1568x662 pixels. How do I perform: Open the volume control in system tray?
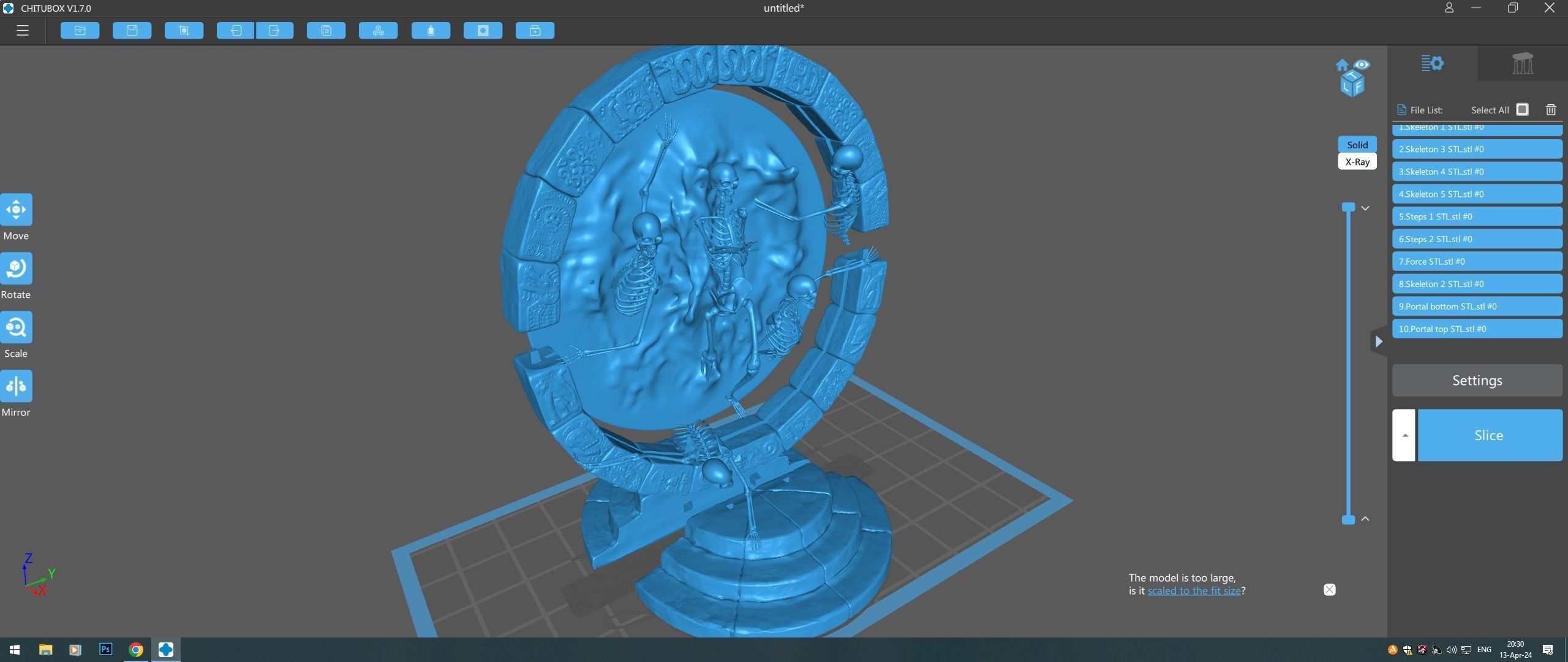(1452, 650)
